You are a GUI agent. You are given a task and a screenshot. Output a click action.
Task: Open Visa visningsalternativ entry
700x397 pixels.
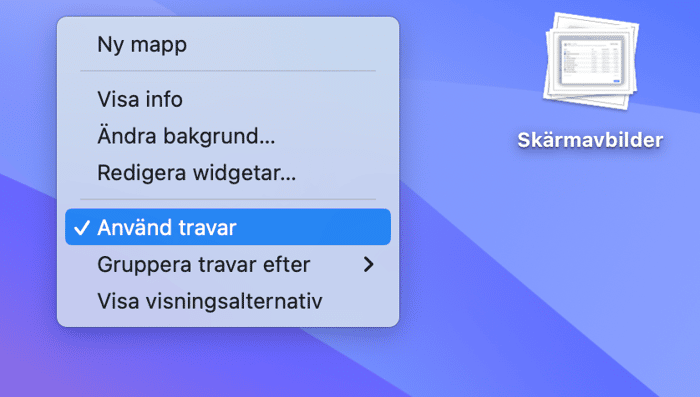228,301
